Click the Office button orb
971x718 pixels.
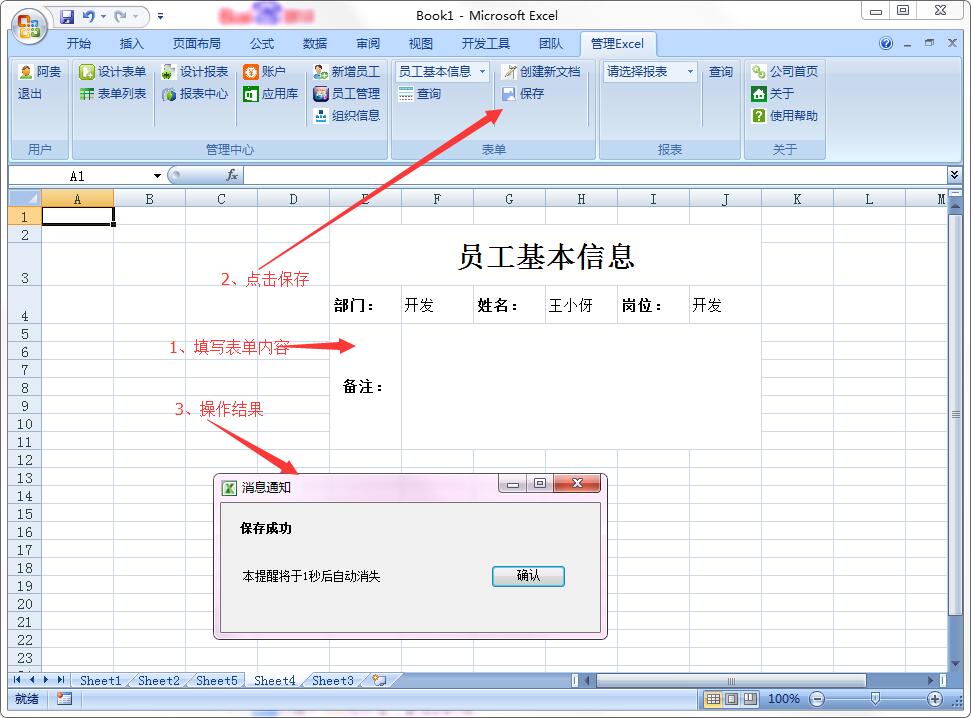[x=28, y=27]
